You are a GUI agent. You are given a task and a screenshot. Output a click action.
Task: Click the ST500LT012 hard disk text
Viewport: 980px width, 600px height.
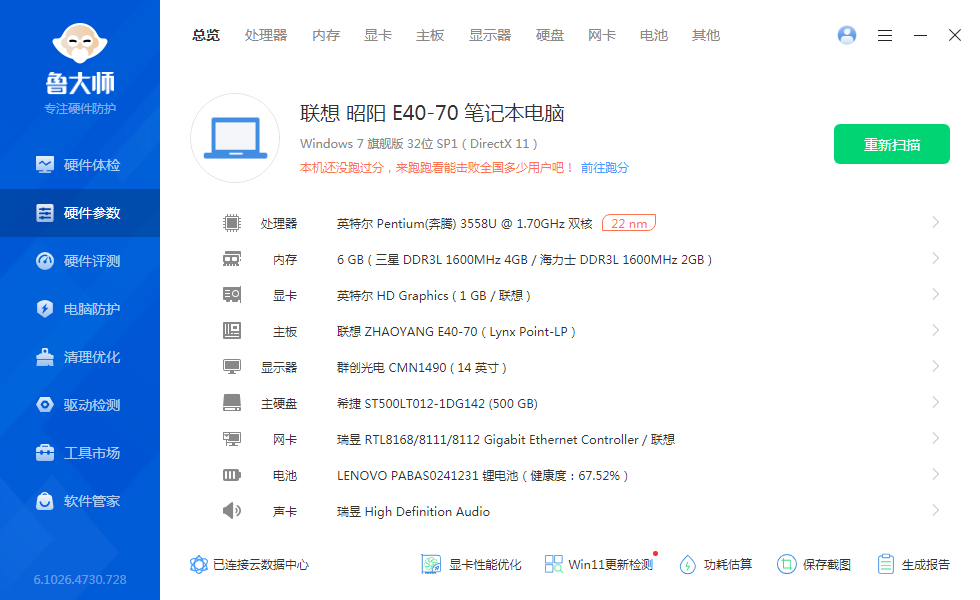tap(437, 404)
